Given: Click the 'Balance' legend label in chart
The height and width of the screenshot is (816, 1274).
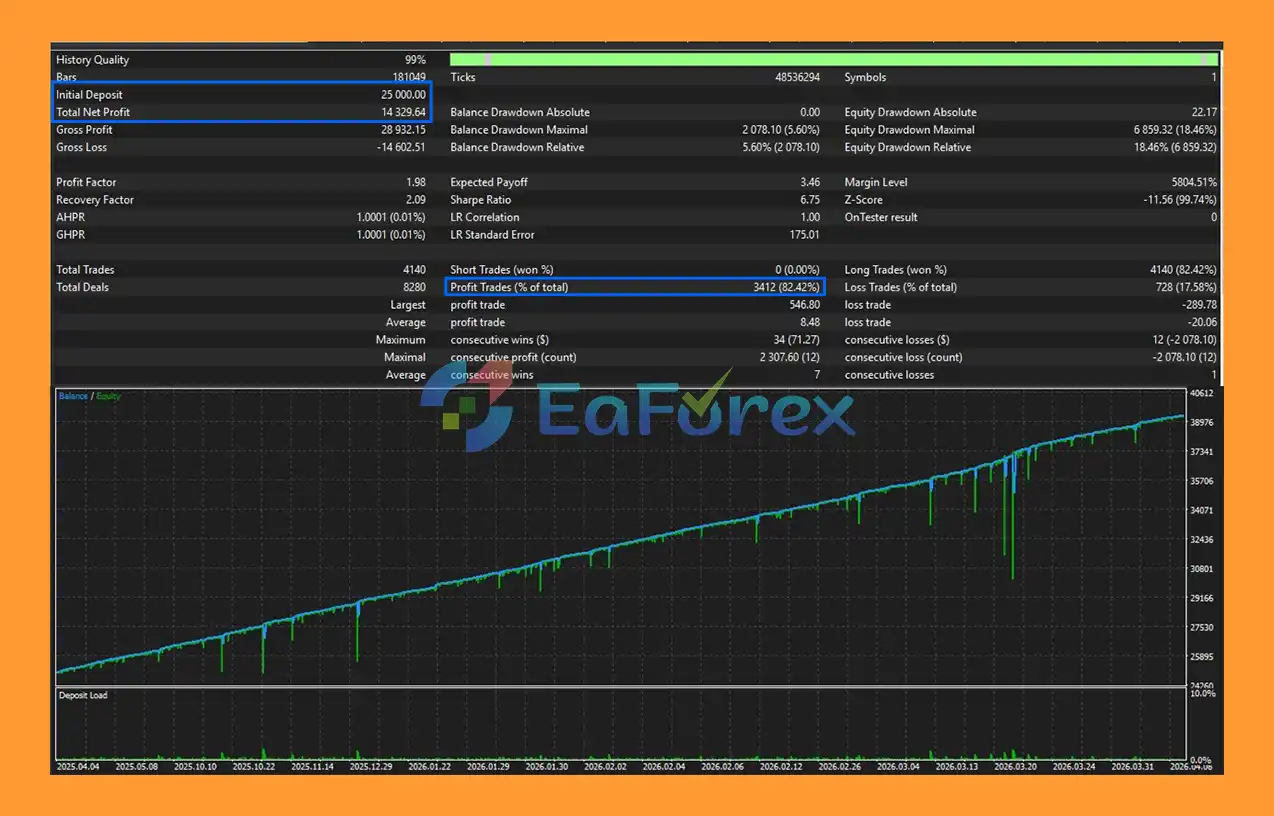Looking at the screenshot, I should [73, 396].
